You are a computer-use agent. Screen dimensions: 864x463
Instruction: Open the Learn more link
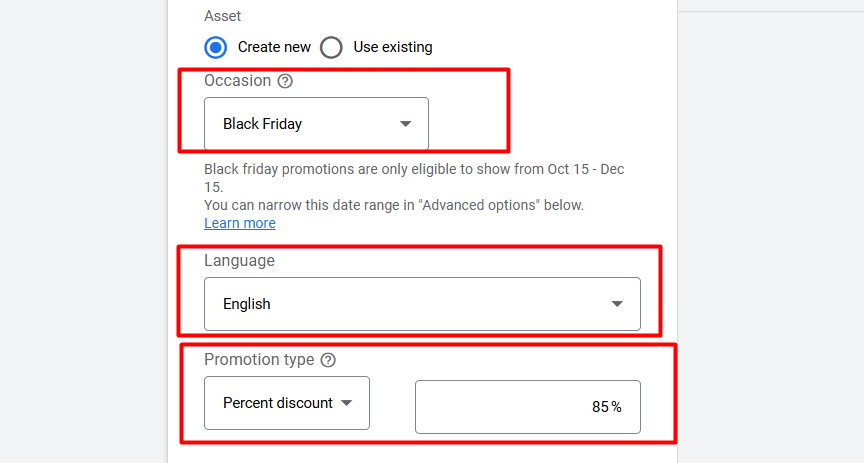(240, 223)
